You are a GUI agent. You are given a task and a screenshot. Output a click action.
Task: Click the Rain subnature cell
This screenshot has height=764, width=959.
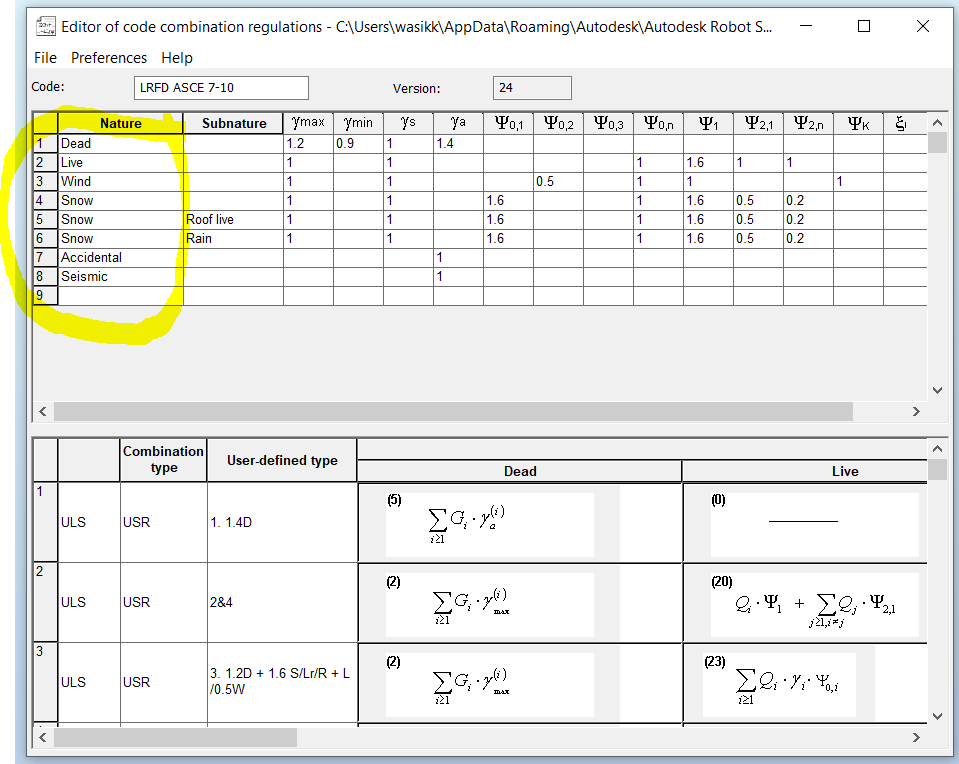pyautogui.click(x=232, y=238)
